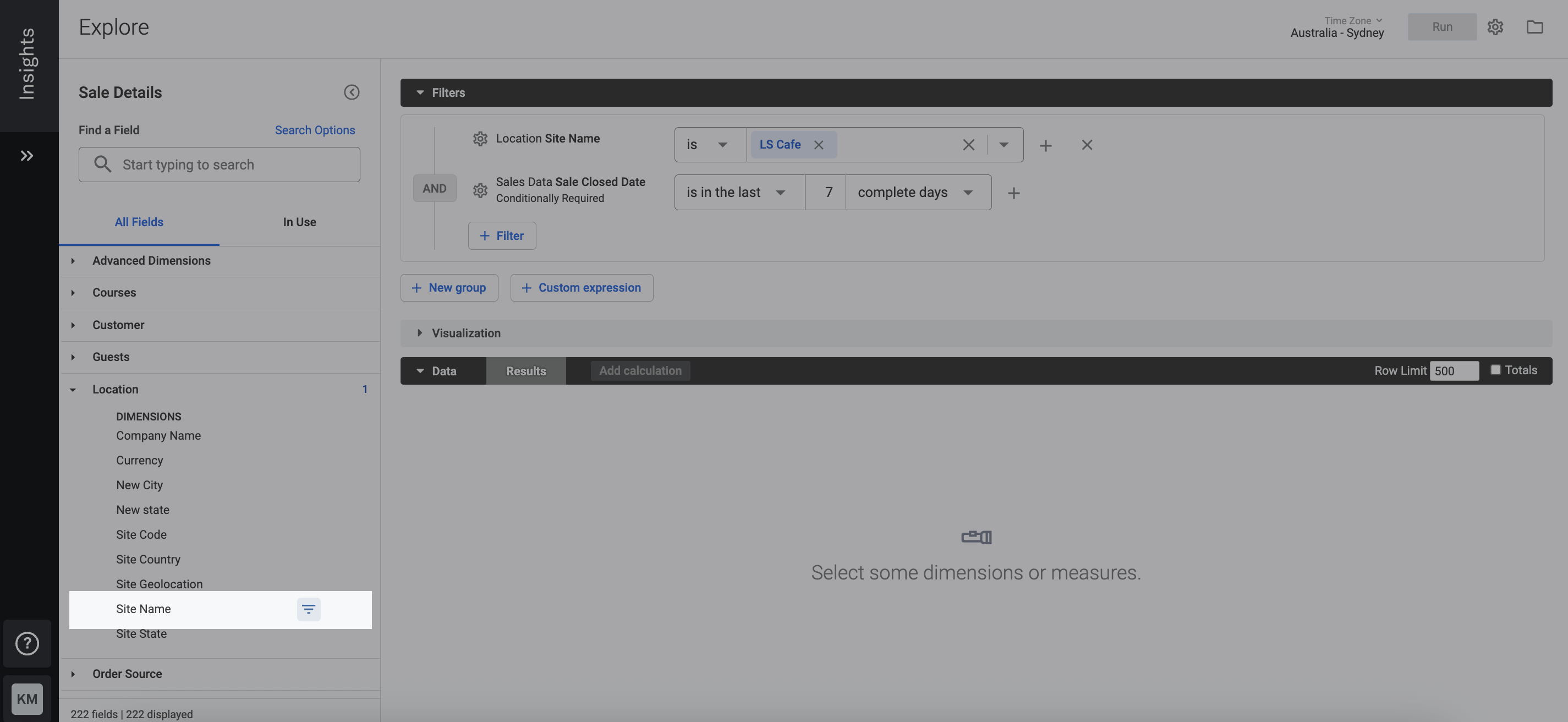Clear all Site Name filter values

[968, 145]
